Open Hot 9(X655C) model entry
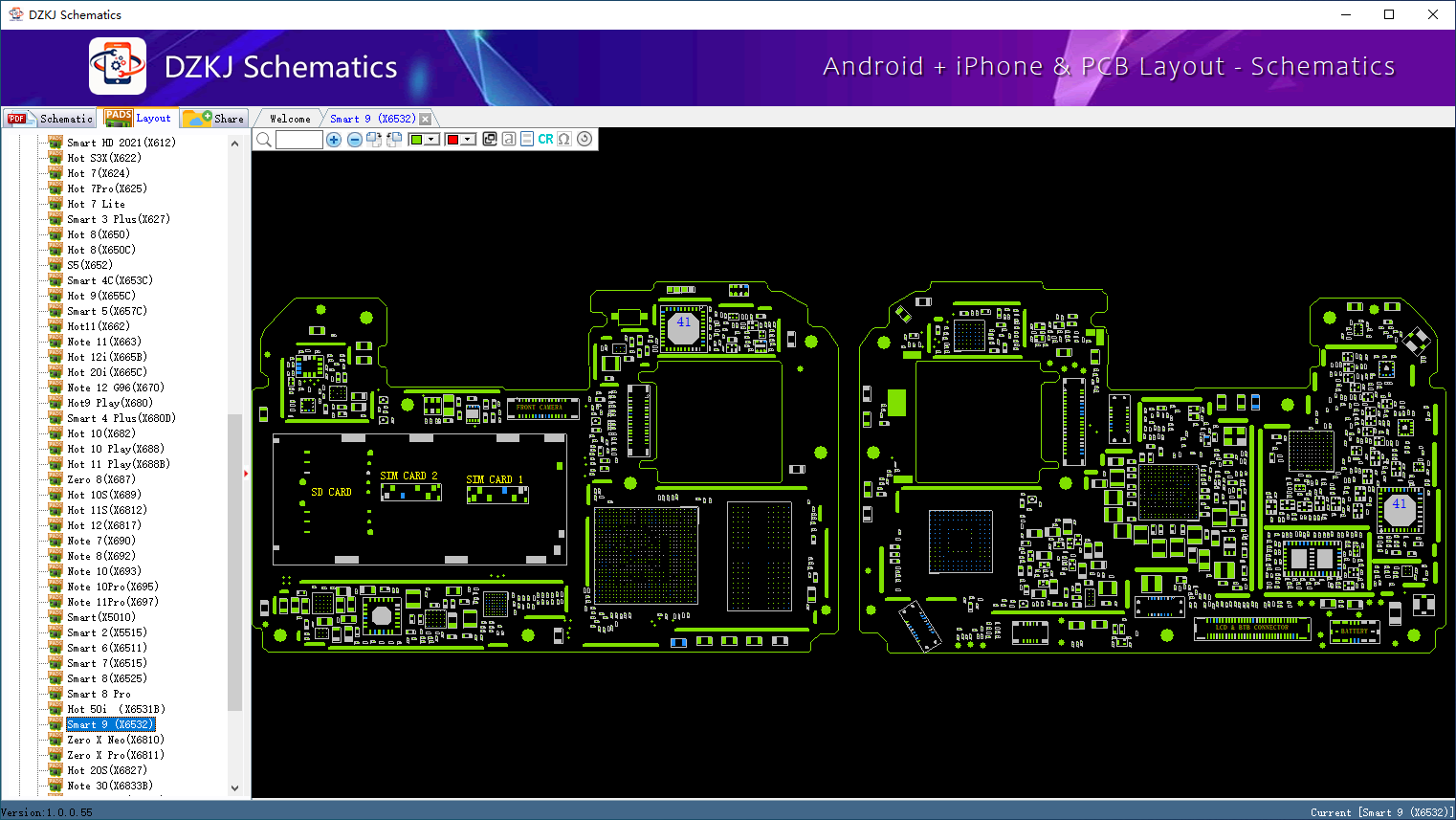This screenshot has height=820, width=1456. [x=101, y=296]
